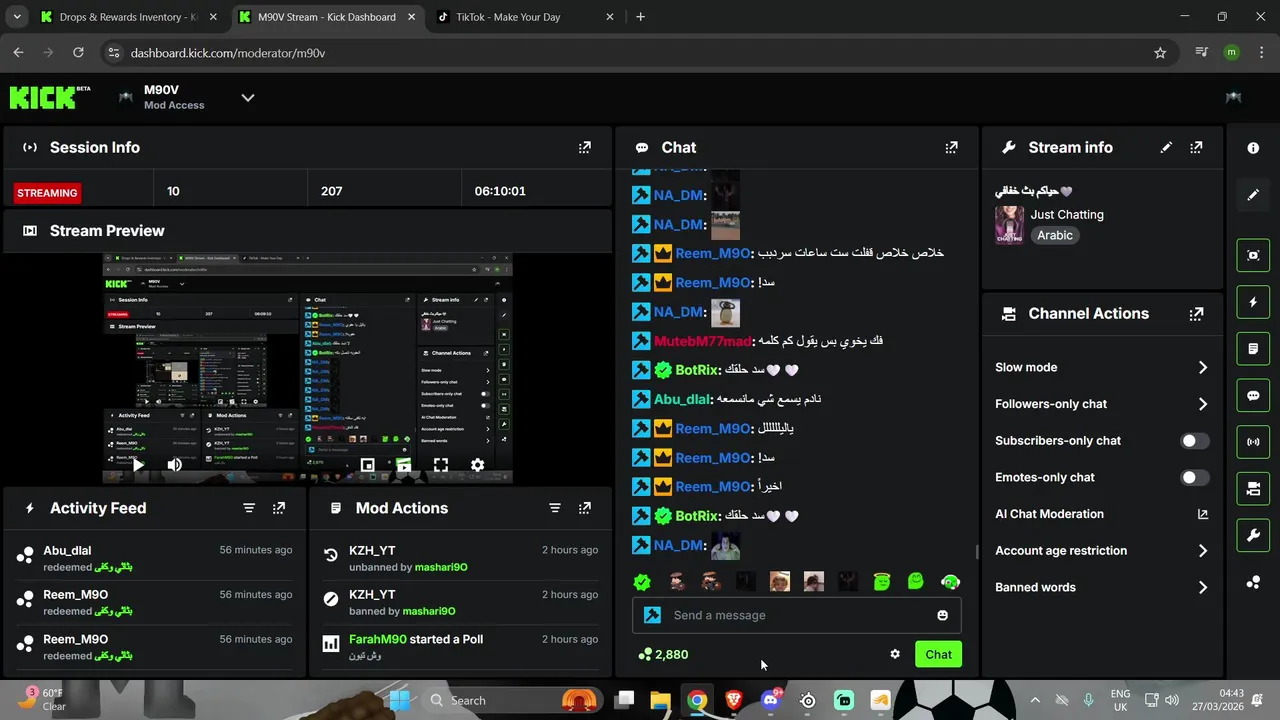Toggle Subscribers-only chat switch
1280x720 pixels.
(1195, 441)
